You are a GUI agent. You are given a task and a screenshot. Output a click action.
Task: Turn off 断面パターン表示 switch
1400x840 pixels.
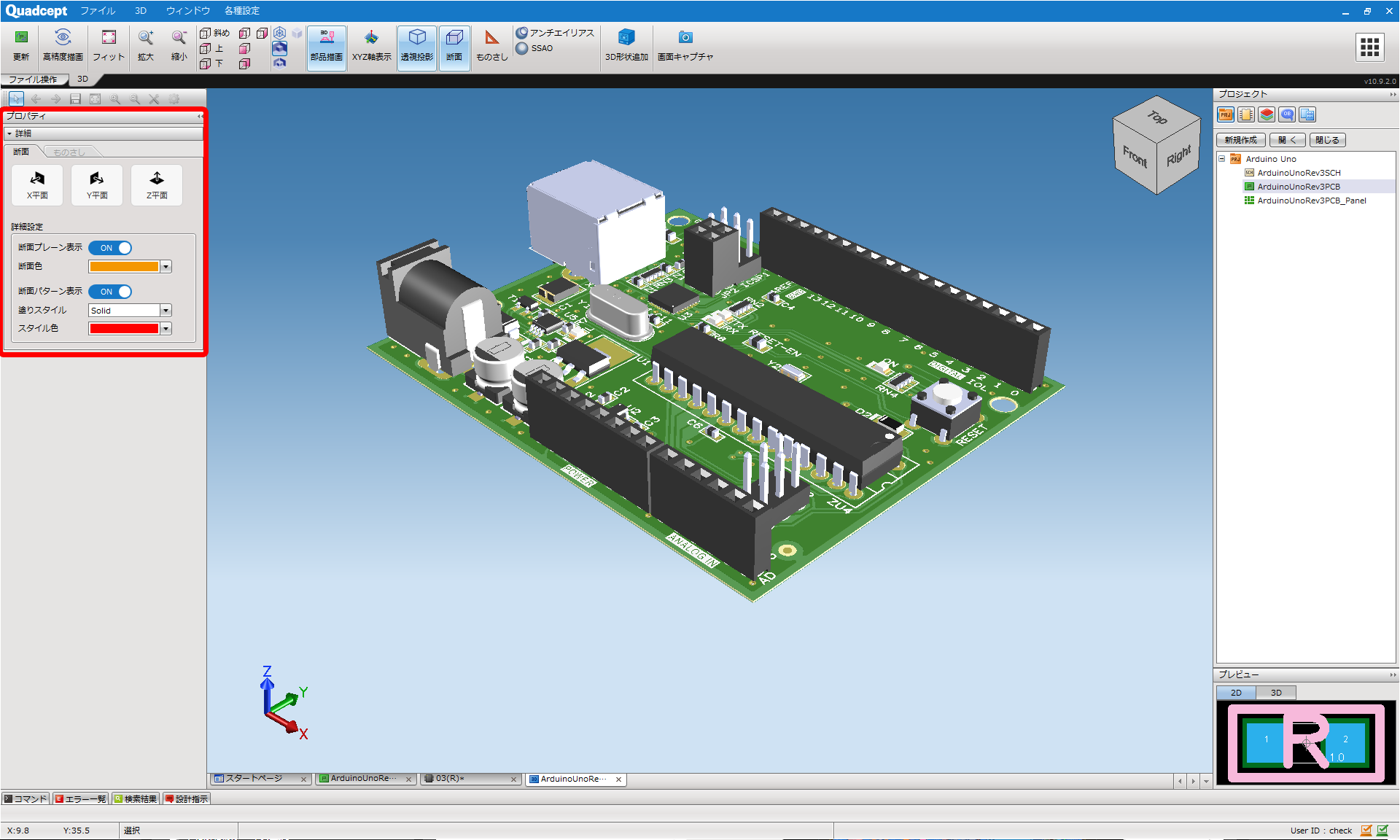coord(110,292)
